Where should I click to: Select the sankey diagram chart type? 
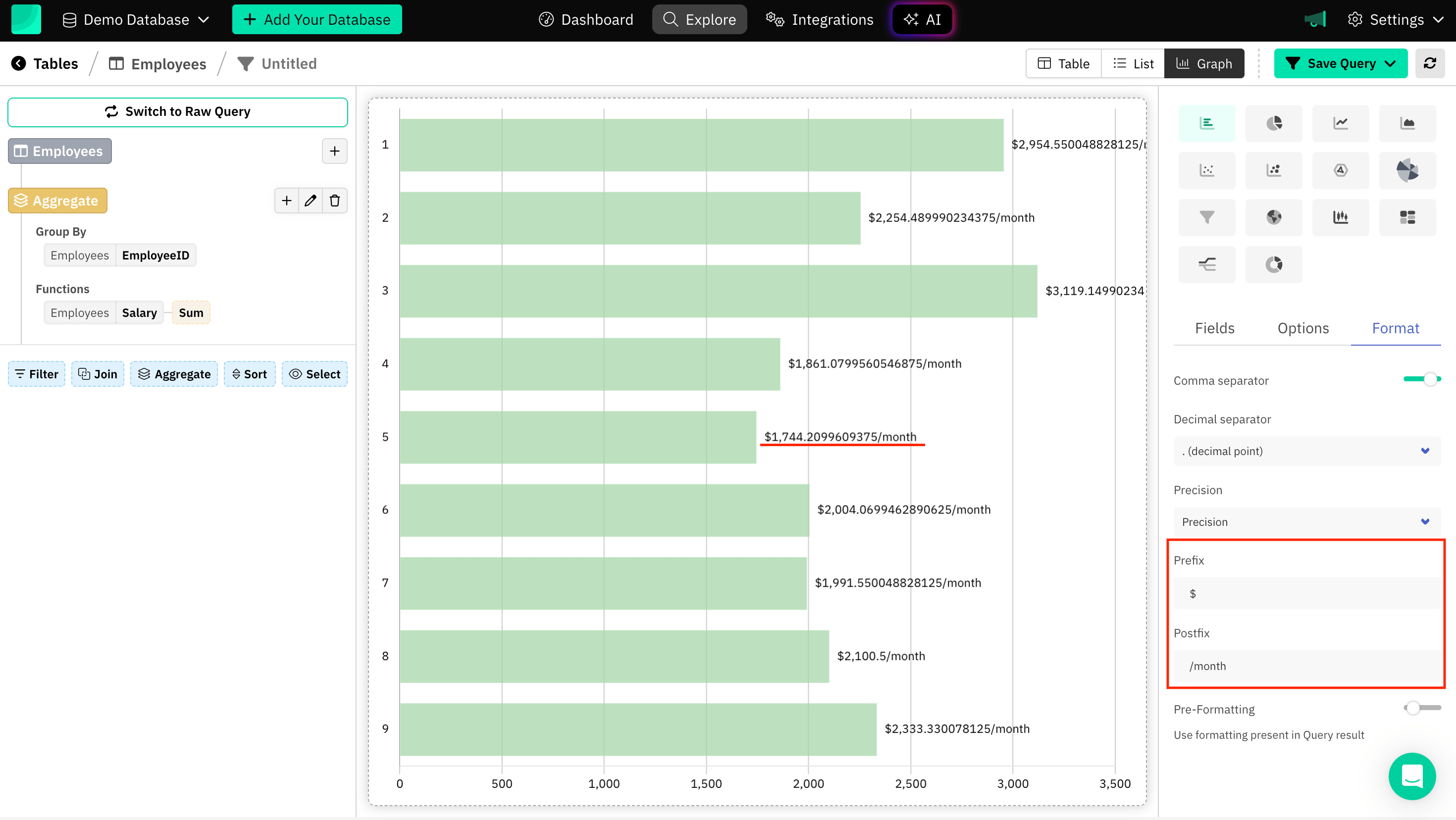[1207, 264]
